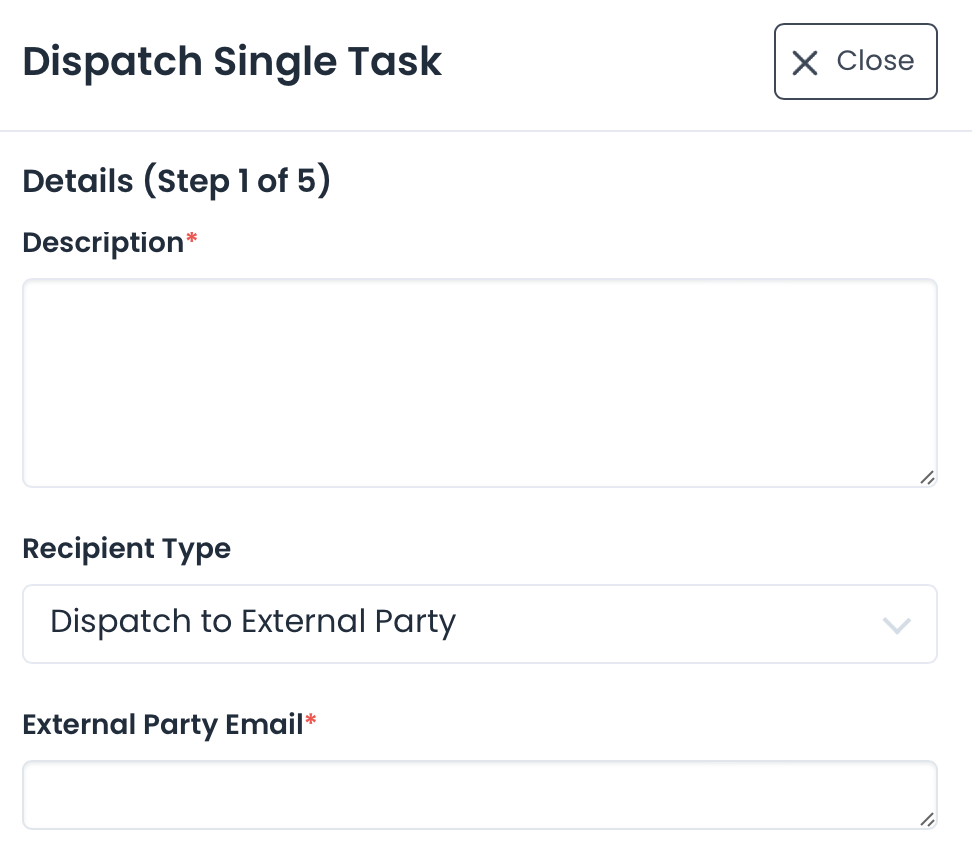
Task: Click the 'Details' section heading word
Action: pos(77,182)
